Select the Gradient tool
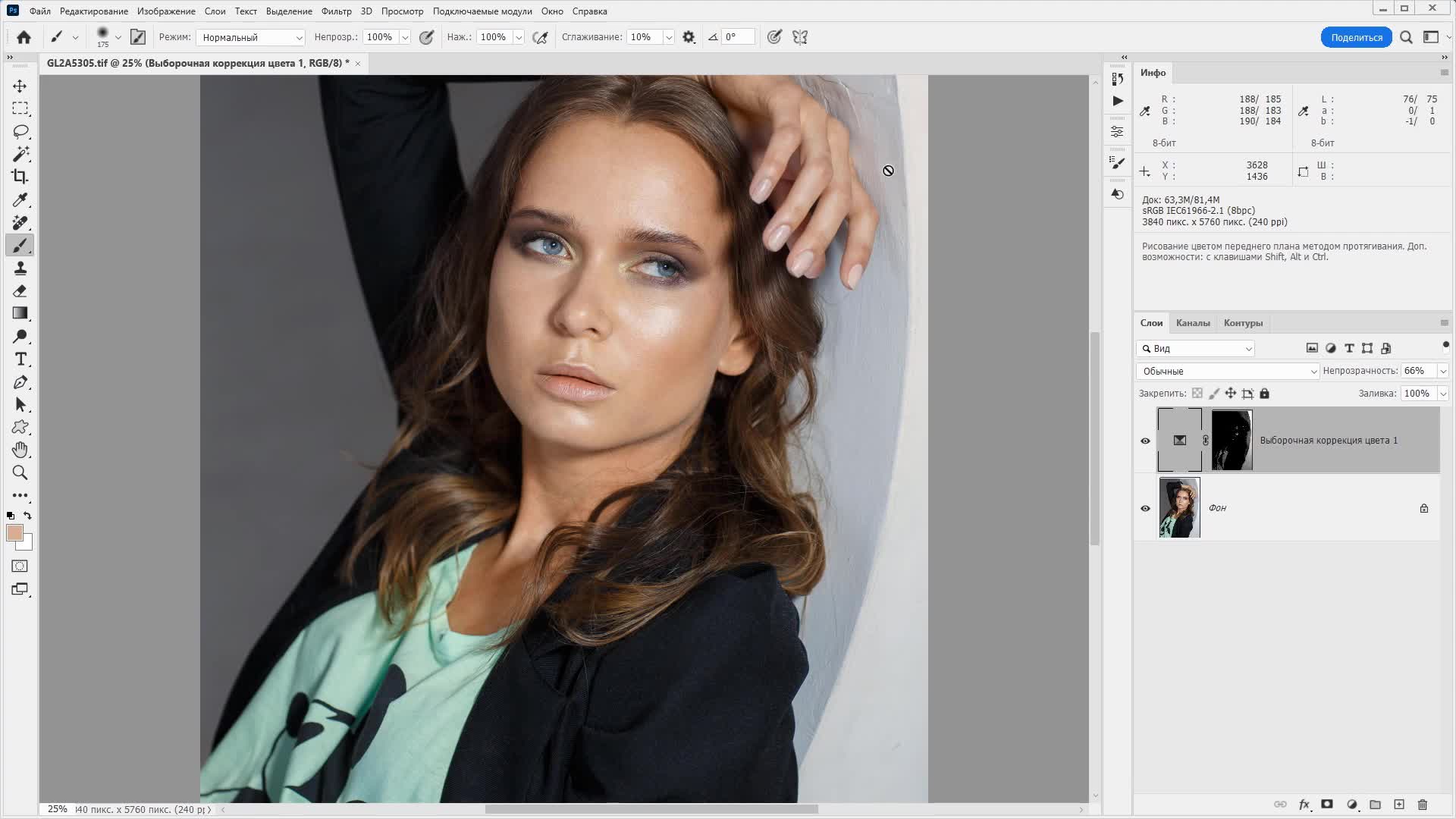The image size is (1456, 819). click(x=20, y=313)
